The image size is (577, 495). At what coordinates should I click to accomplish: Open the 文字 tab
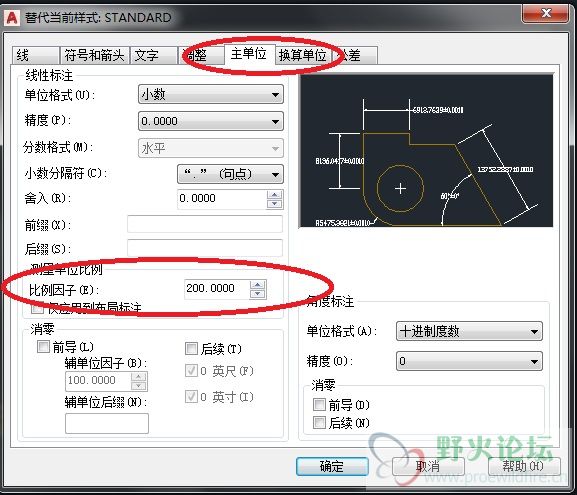click(x=153, y=56)
